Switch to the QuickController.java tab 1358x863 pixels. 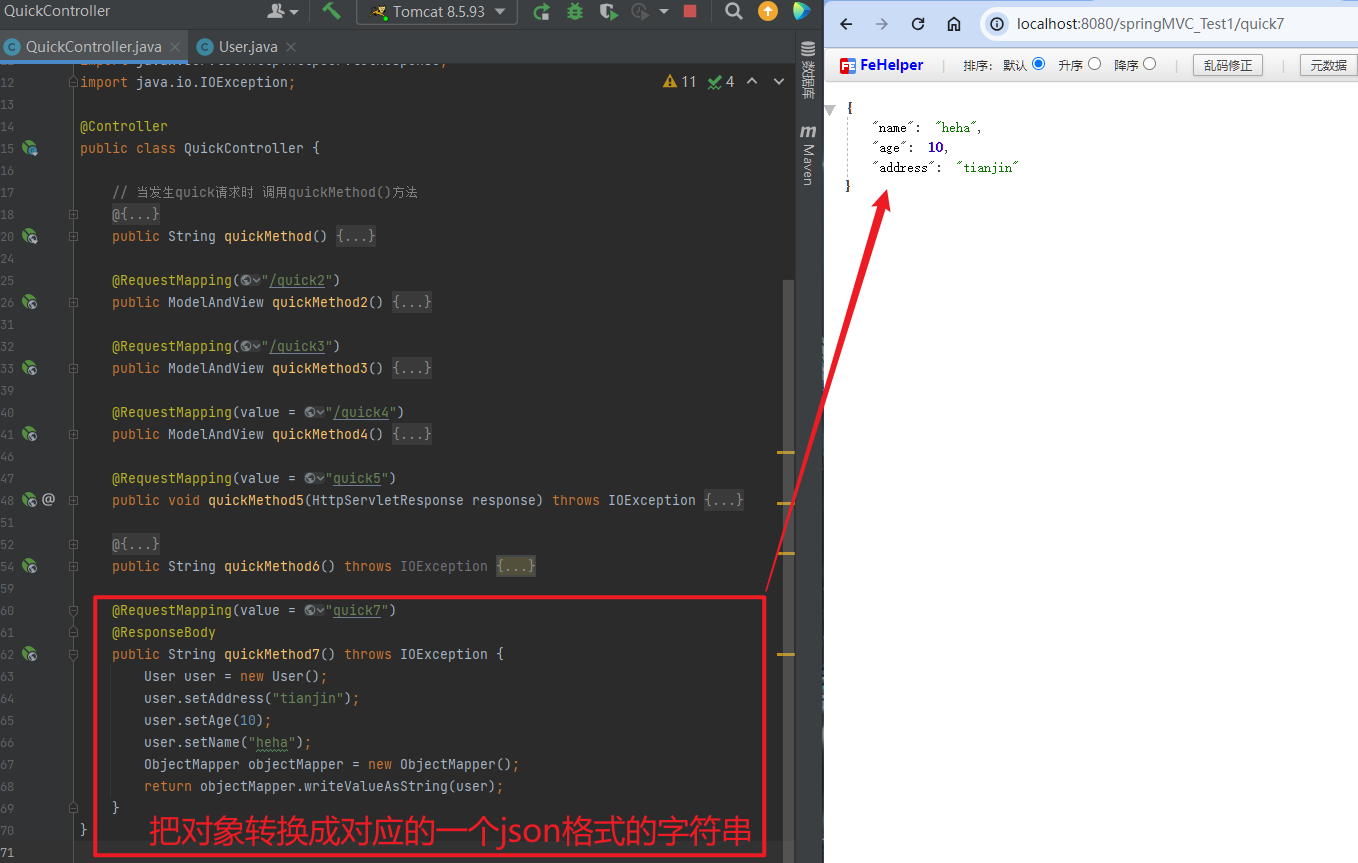[x=93, y=47]
